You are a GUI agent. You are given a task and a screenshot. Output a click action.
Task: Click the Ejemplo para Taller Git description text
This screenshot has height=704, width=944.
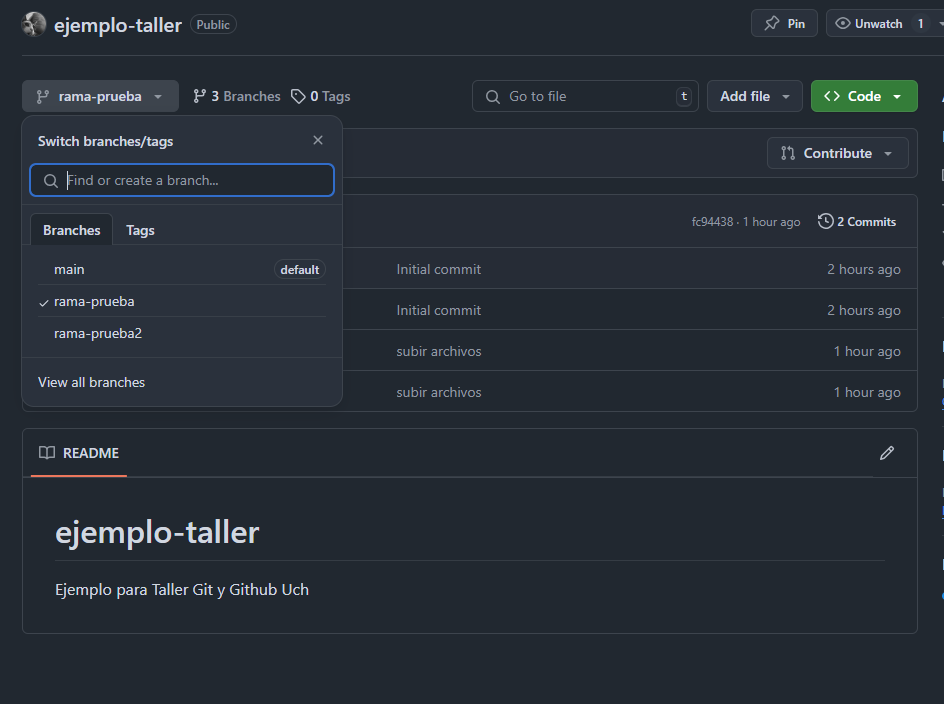(182, 590)
